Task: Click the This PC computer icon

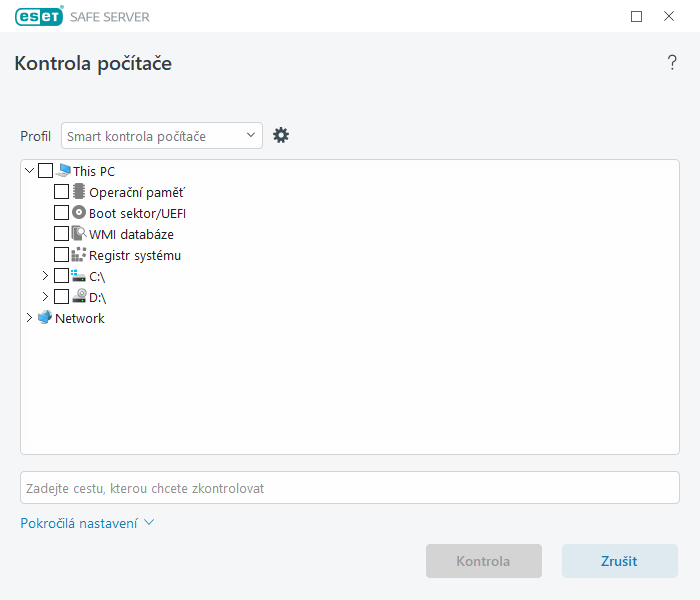Action: (x=64, y=171)
